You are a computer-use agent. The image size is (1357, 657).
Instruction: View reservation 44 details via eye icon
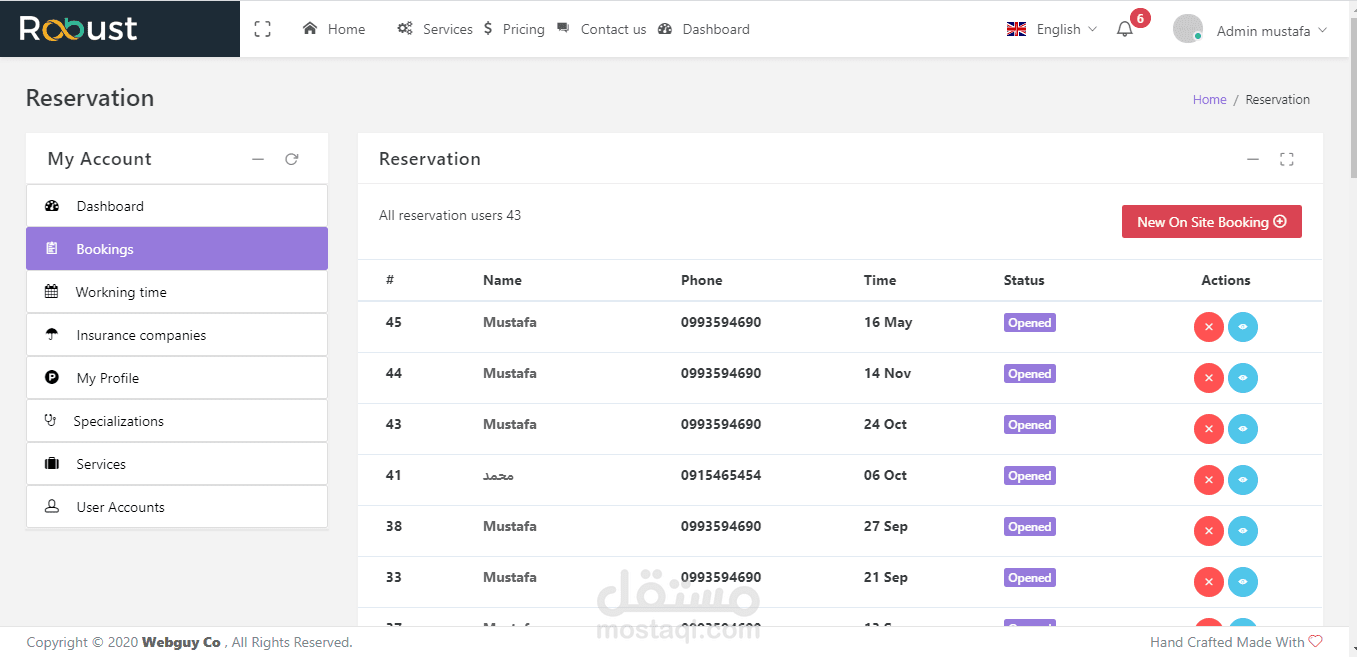pos(1242,378)
